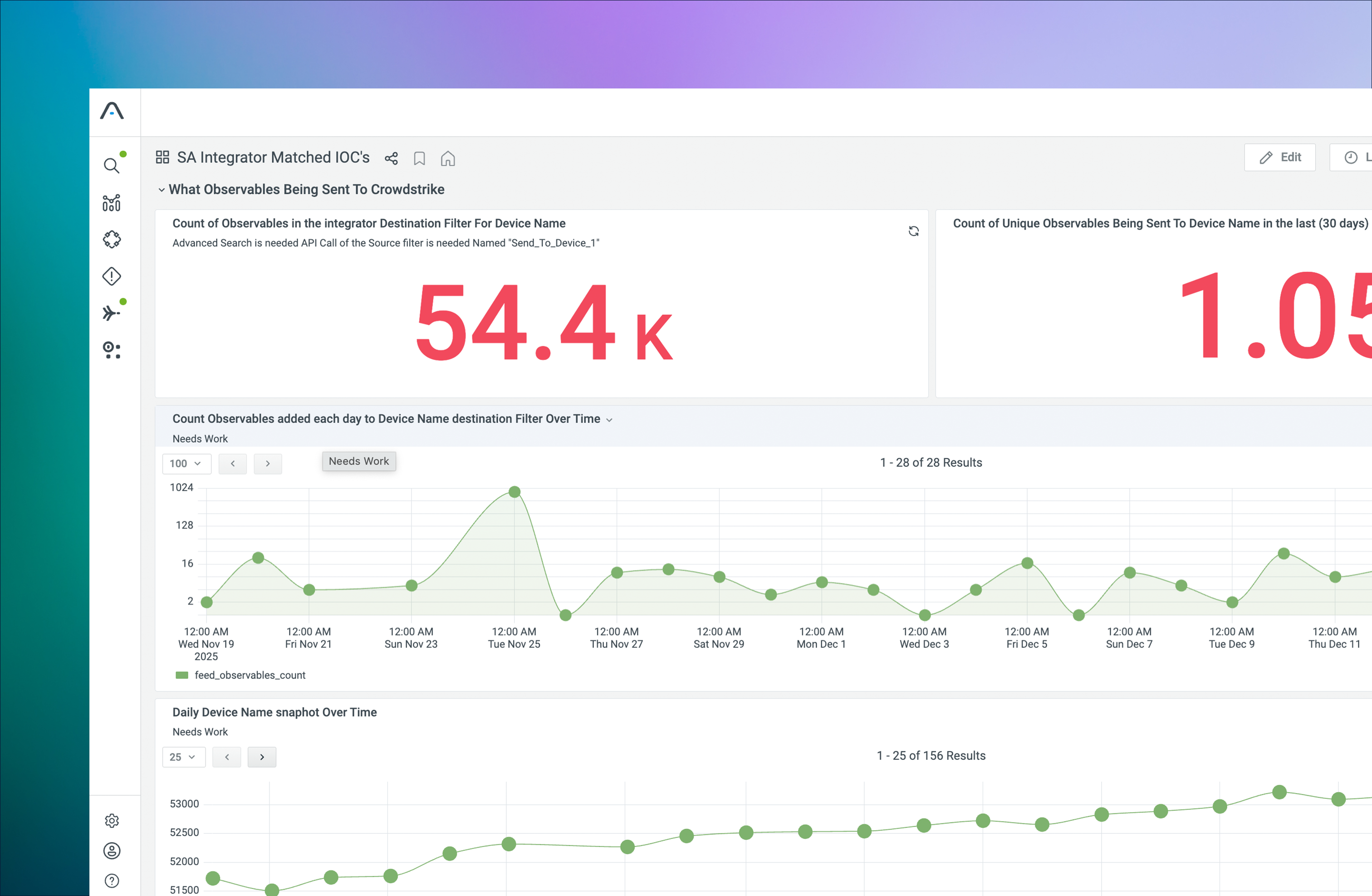Screen dimensions: 1372x896
Task: Refresh the Count of Observables widget
Action: pyautogui.click(x=914, y=231)
